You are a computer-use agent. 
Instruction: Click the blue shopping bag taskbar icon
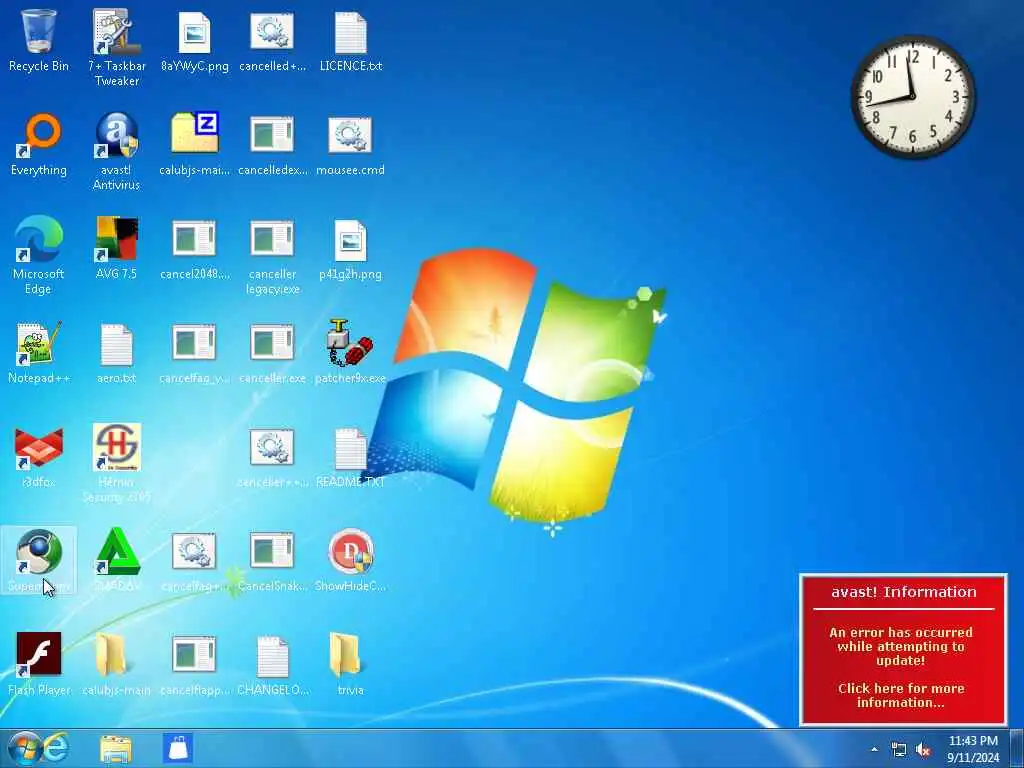[x=178, y=748]
